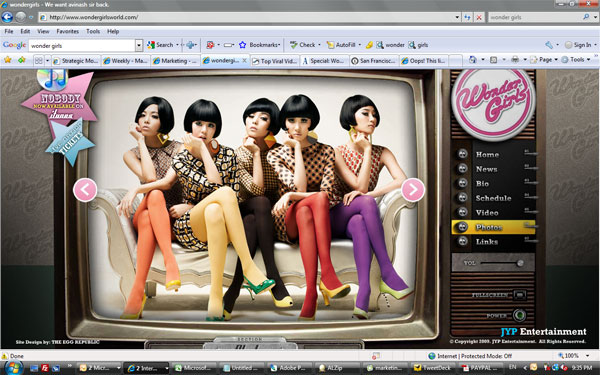Open the Favorites Center star icon

[8, 60]
